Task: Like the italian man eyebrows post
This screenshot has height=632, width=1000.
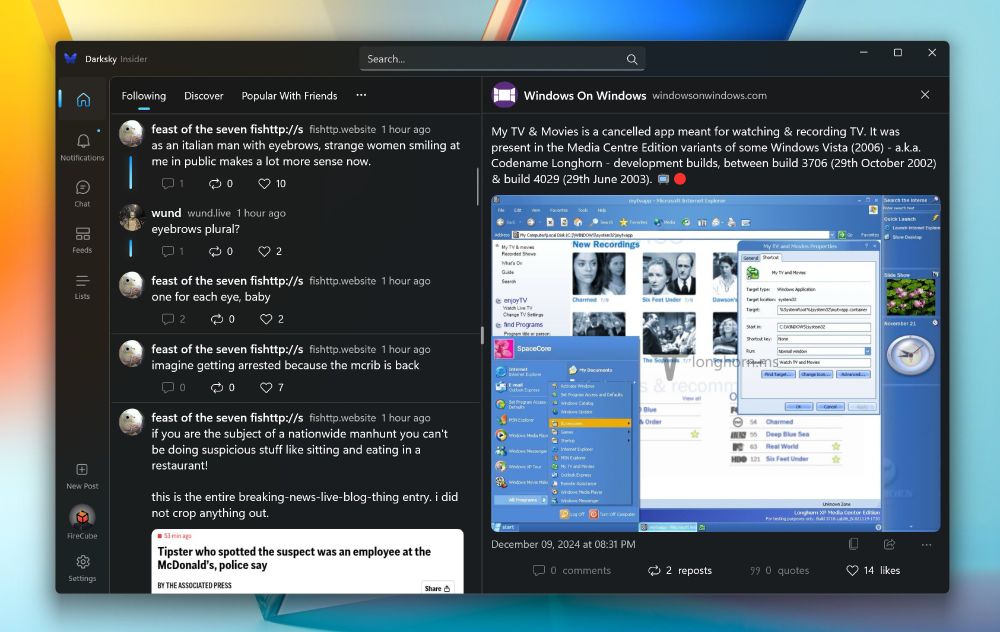Action: point(272,184)
